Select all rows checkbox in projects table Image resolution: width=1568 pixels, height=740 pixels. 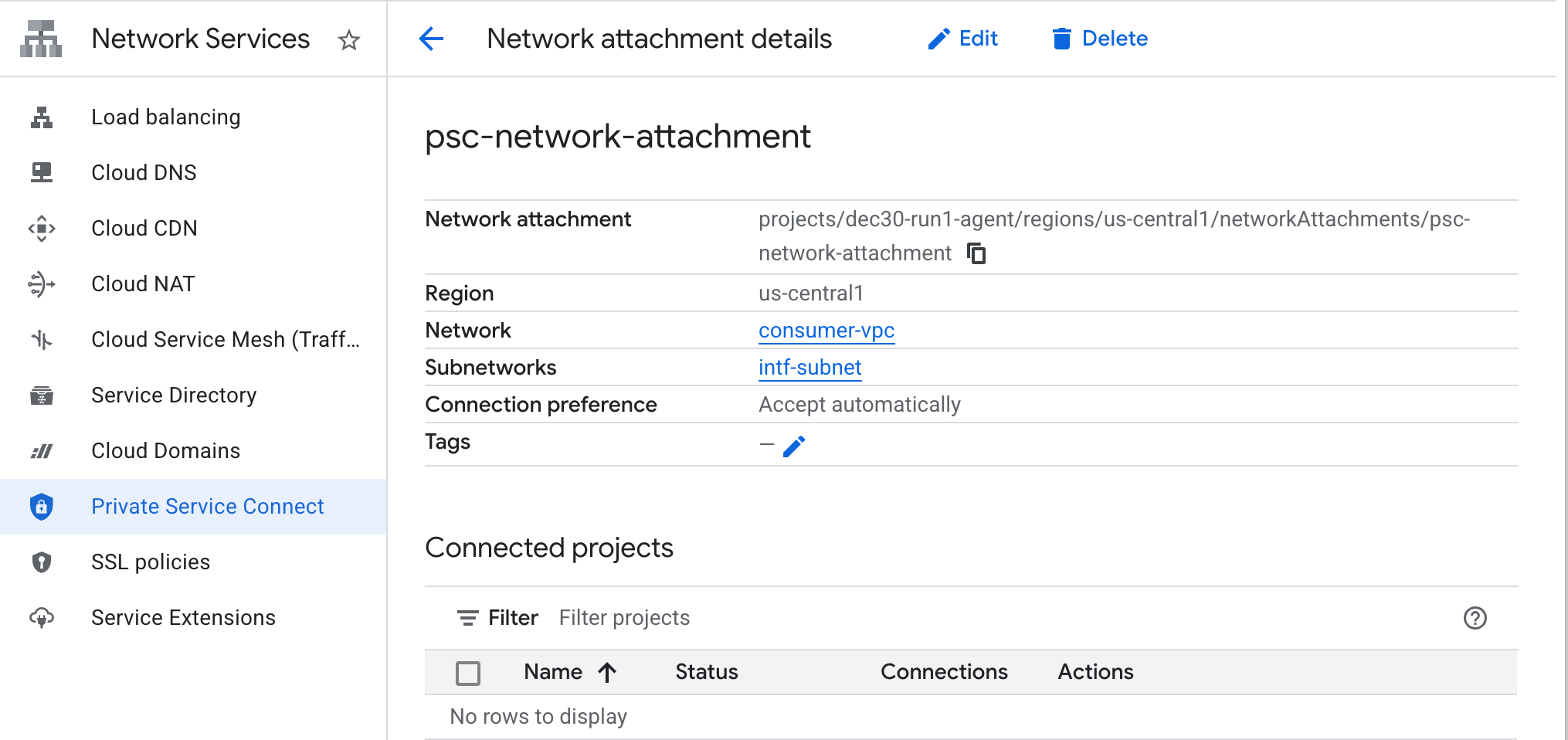[468, 673]
